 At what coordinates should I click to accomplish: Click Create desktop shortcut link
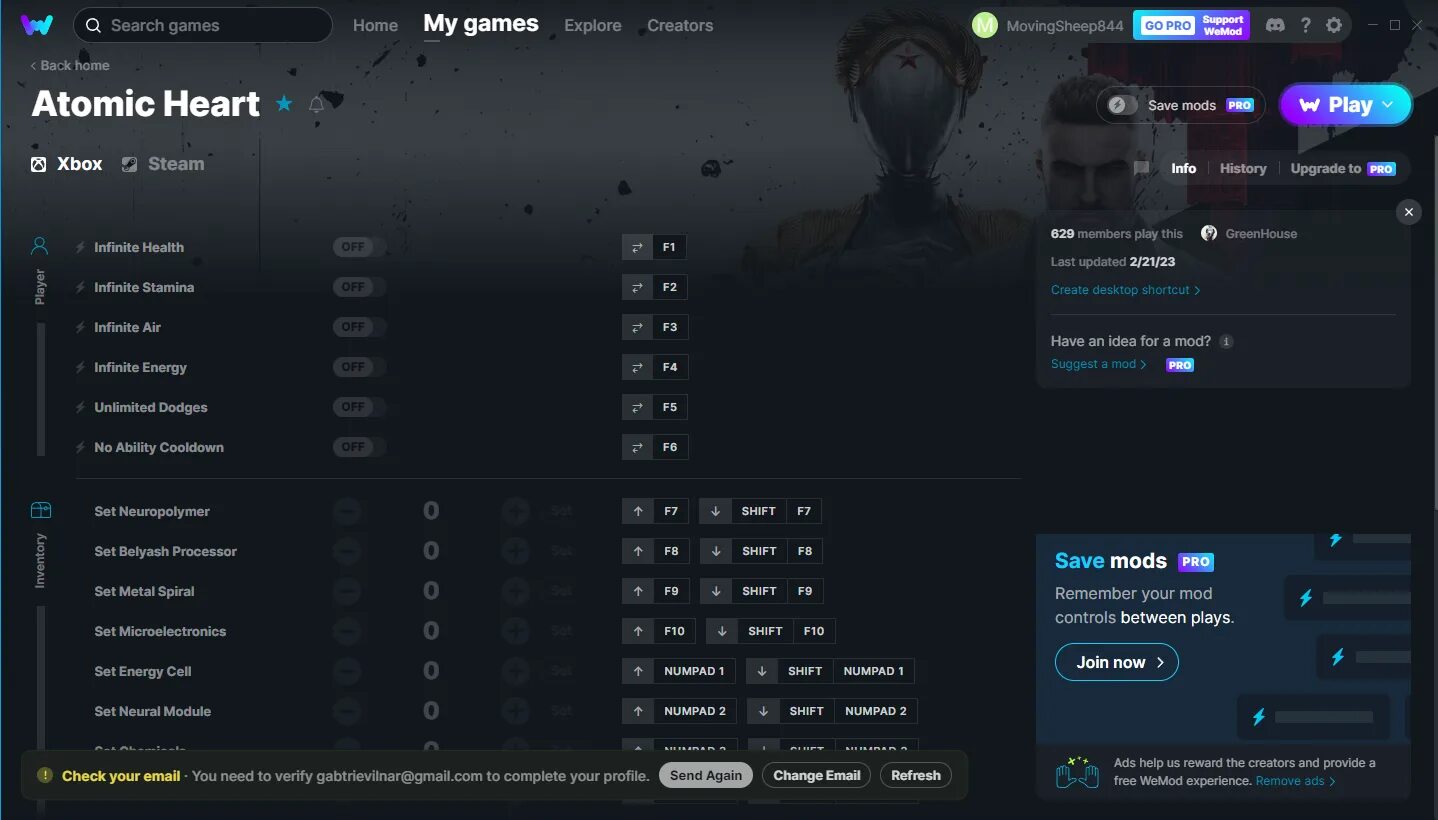pos(1125,290)
